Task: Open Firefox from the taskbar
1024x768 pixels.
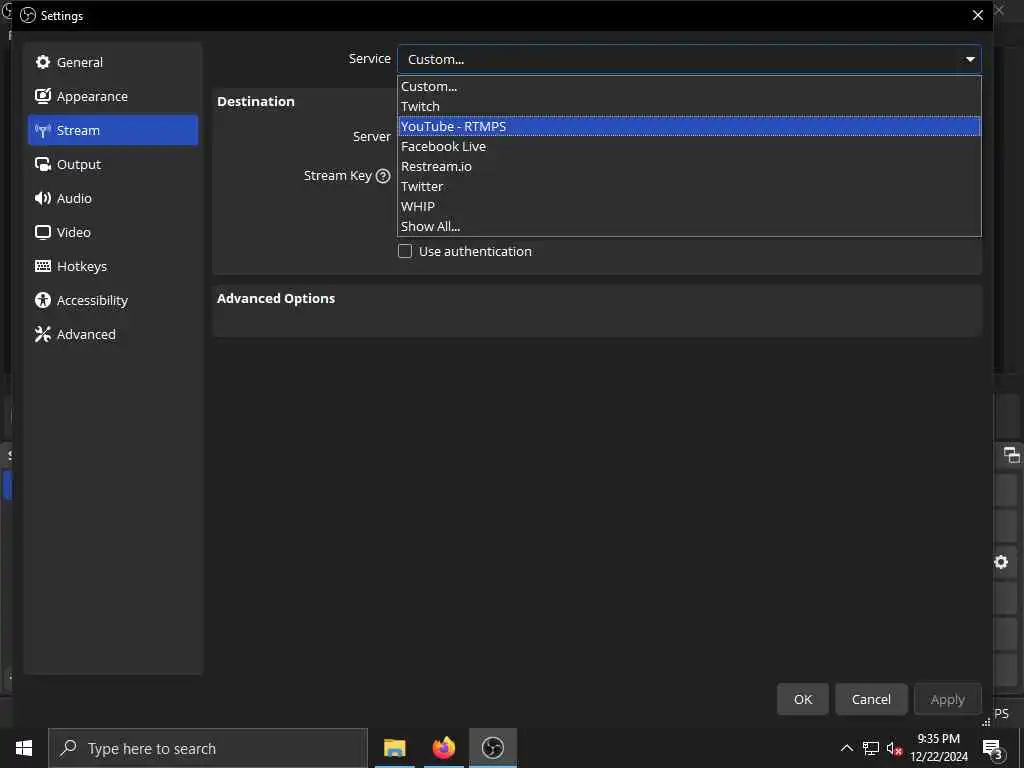Action: point(444,748)
